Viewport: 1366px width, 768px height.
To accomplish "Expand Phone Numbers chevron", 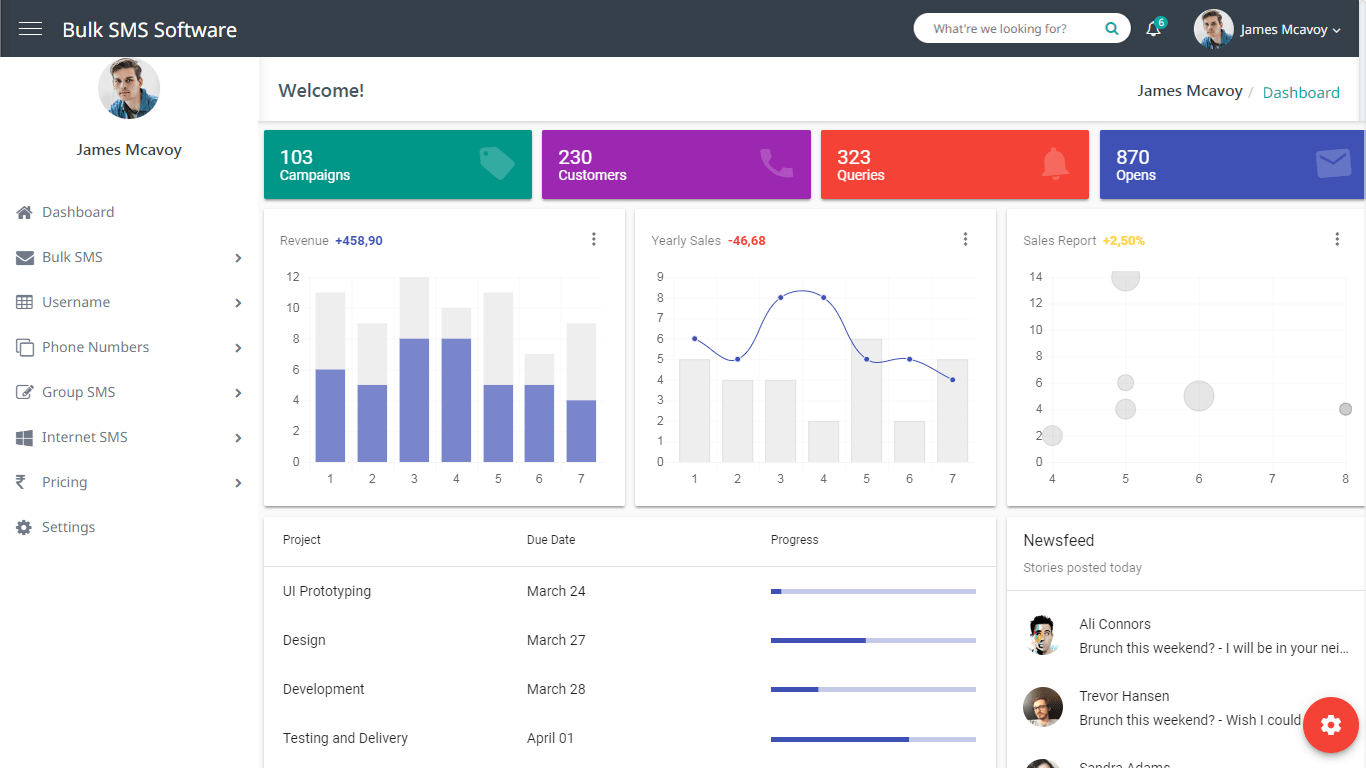I will click(238, 348).
